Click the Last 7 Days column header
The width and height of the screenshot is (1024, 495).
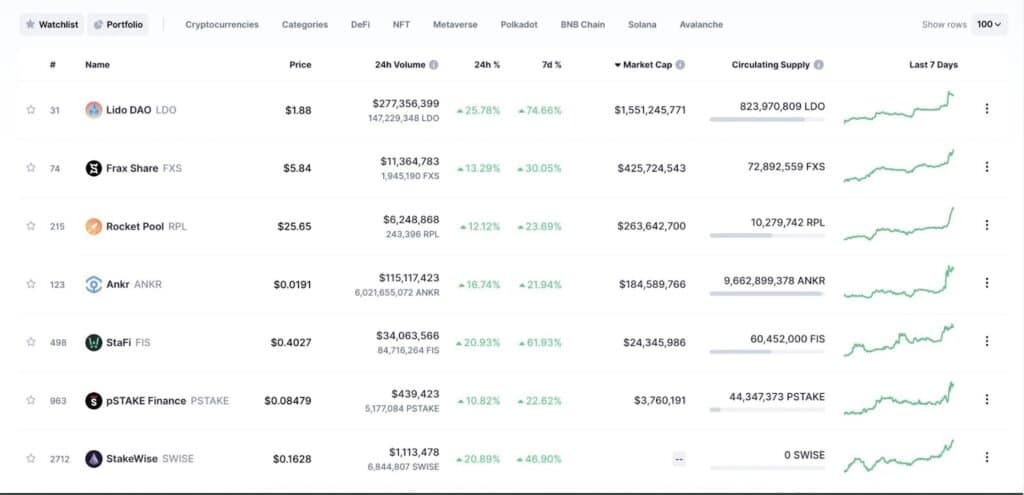[x=933, y=65]
